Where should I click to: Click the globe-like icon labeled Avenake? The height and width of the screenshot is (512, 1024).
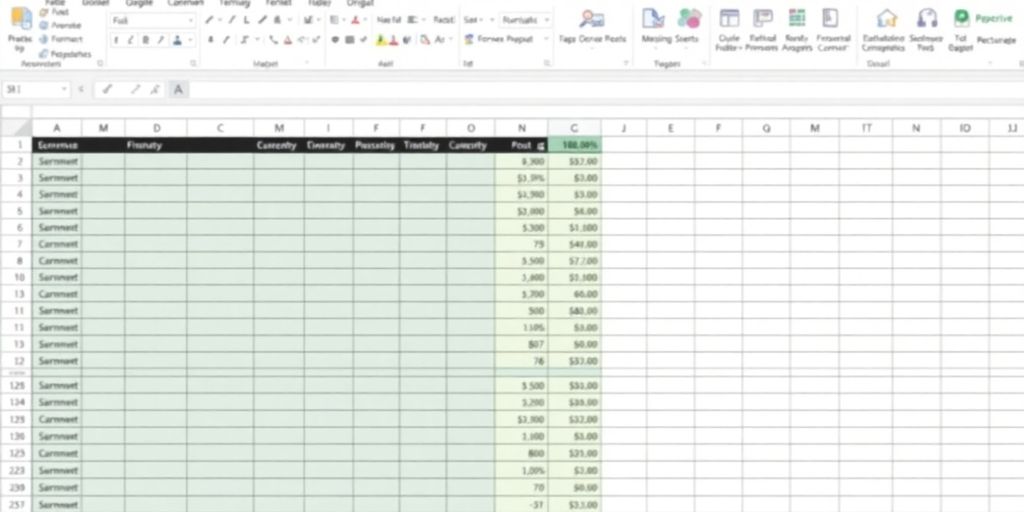tap(44, 25)
